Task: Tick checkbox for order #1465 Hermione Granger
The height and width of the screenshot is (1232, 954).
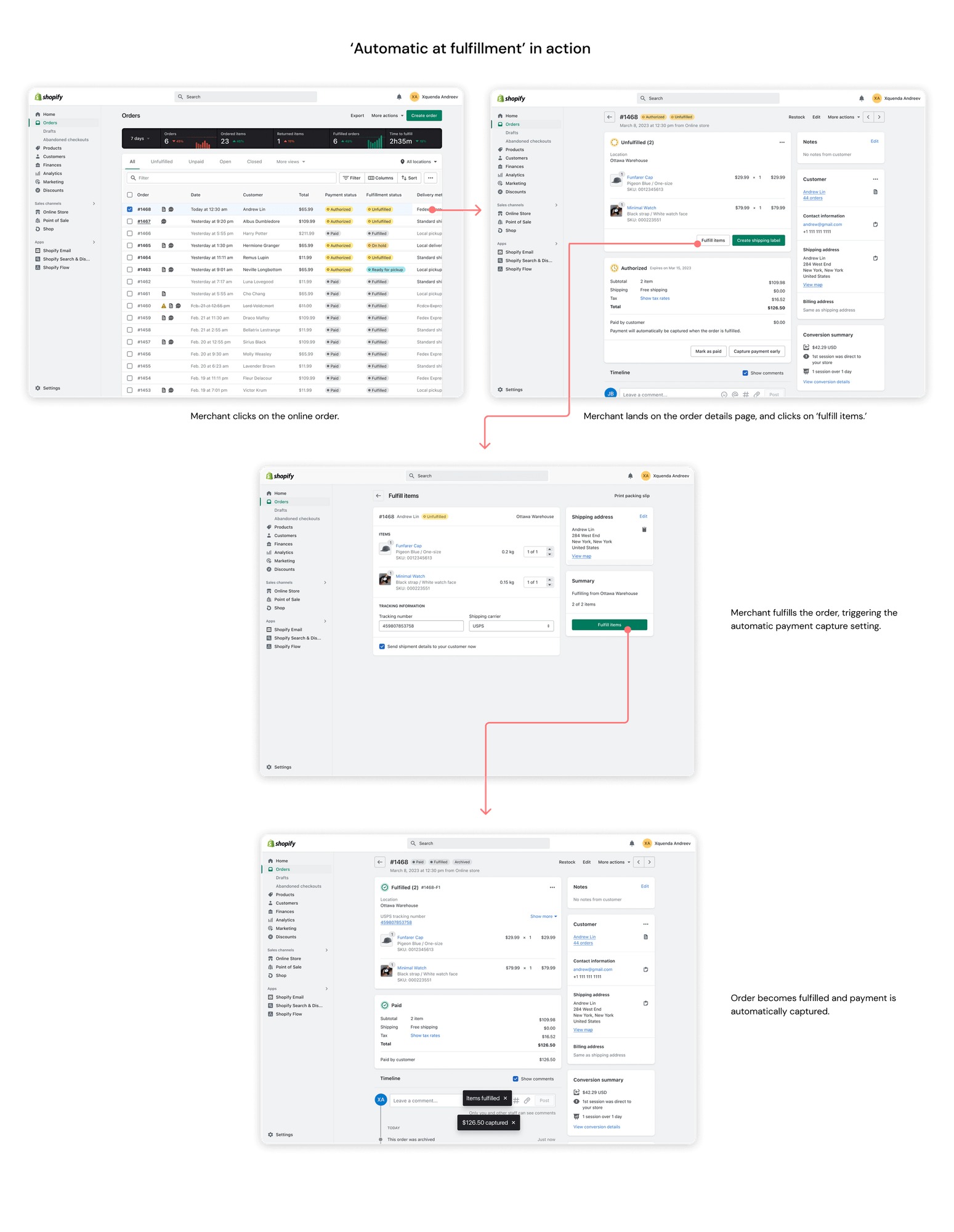Action: (129, 245)
